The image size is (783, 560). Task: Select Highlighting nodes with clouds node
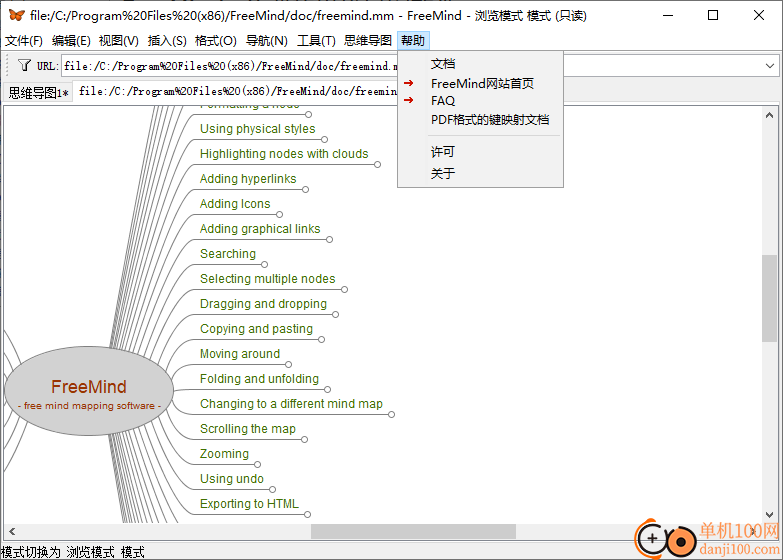point(284,154)
